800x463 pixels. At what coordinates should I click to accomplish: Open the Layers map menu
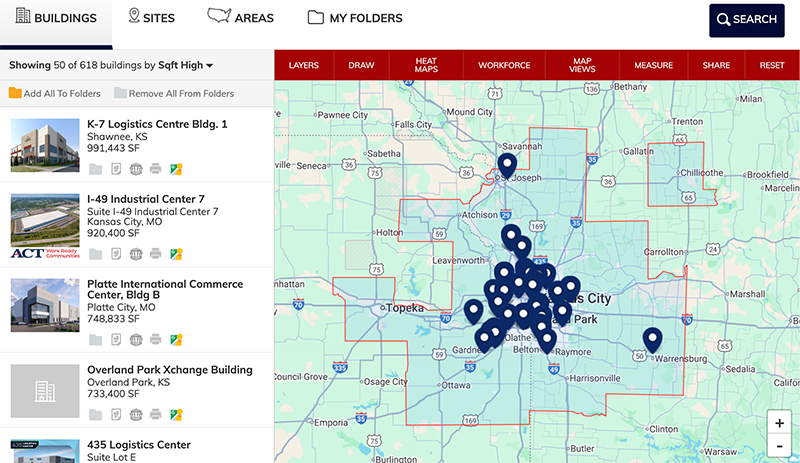(304, 65)
